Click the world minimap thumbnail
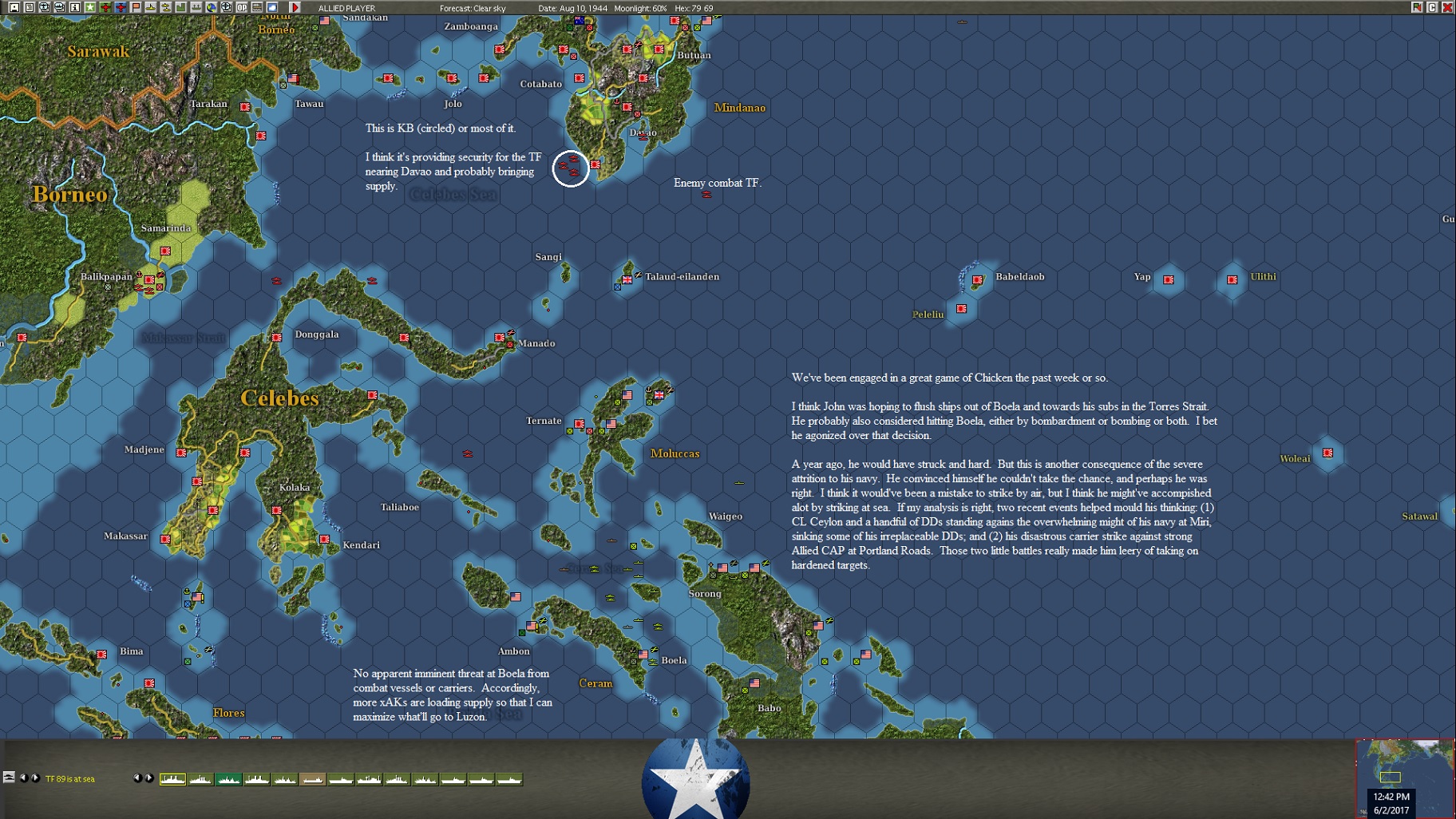Screen dimensions: 1456x819 [x=1404, y=778]
